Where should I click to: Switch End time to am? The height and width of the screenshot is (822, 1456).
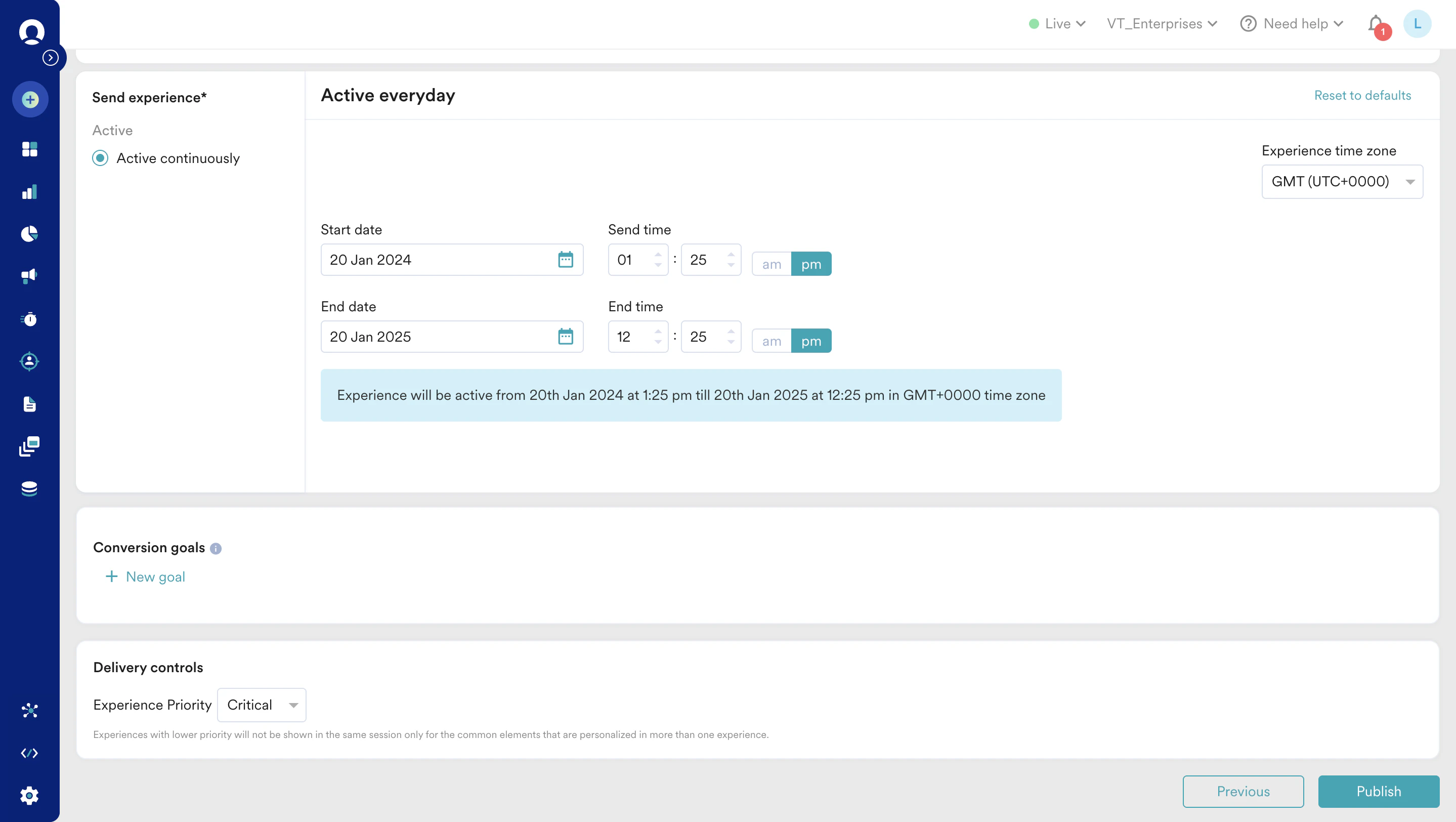[x=771, y=341]
